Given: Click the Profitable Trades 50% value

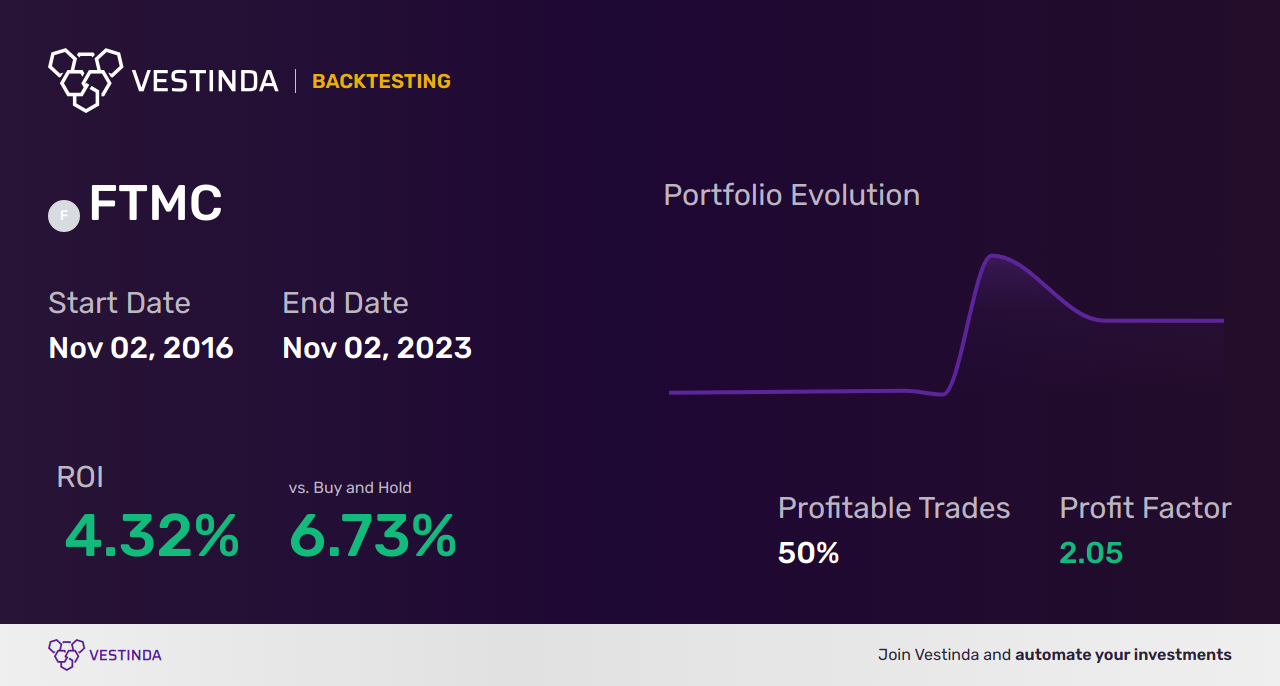Looking at the screenshot, I should tap(808, 553).
